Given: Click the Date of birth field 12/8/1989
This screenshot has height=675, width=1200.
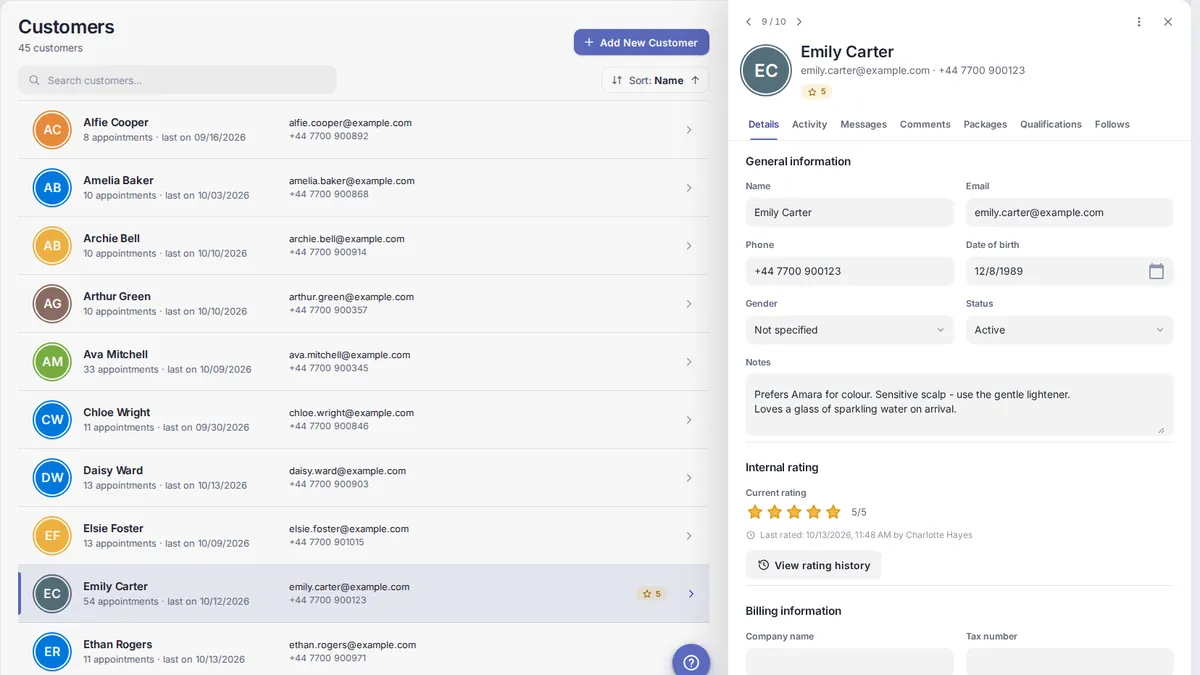Looking at the screenshot, I should pyautogui.click(x=1069, y=271).
